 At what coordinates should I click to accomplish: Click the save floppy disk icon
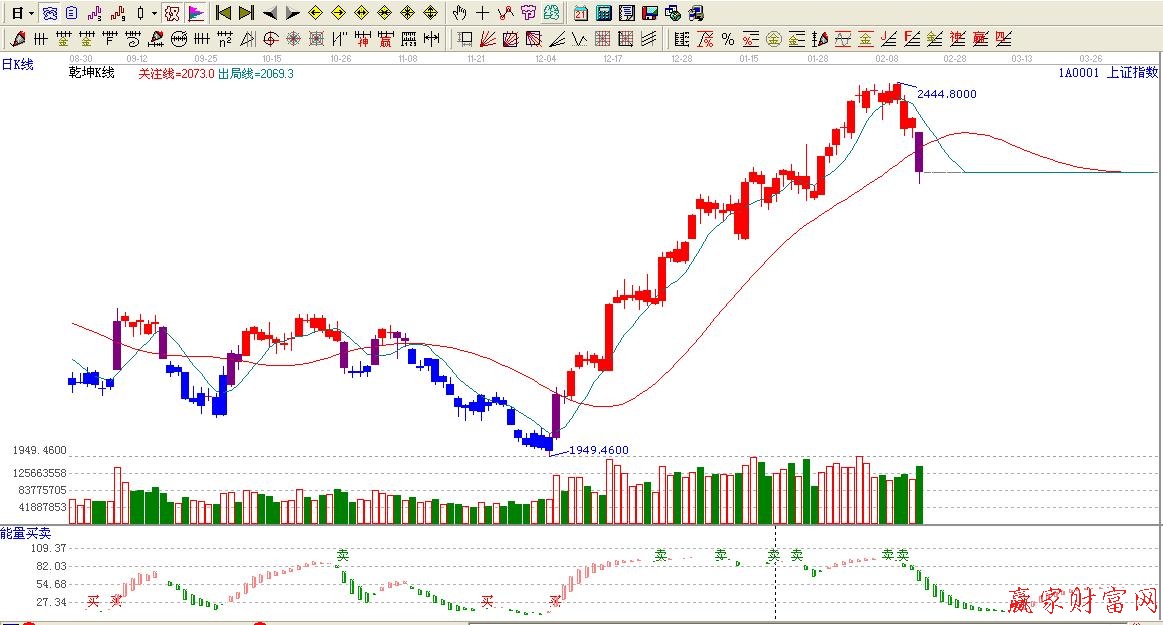click(649, 13)
